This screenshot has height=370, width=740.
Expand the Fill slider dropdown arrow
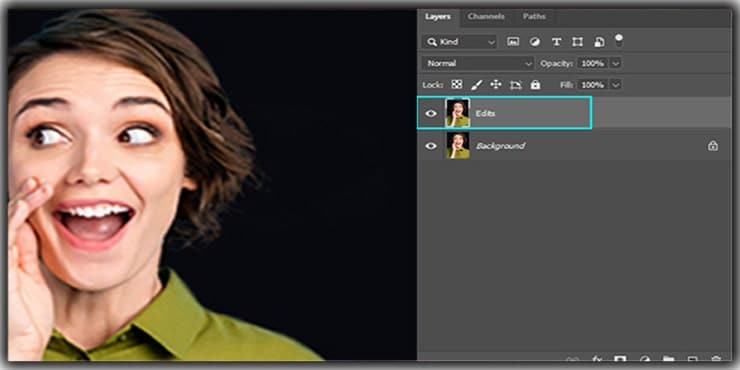pyautogui.click(x=615, y=85)
